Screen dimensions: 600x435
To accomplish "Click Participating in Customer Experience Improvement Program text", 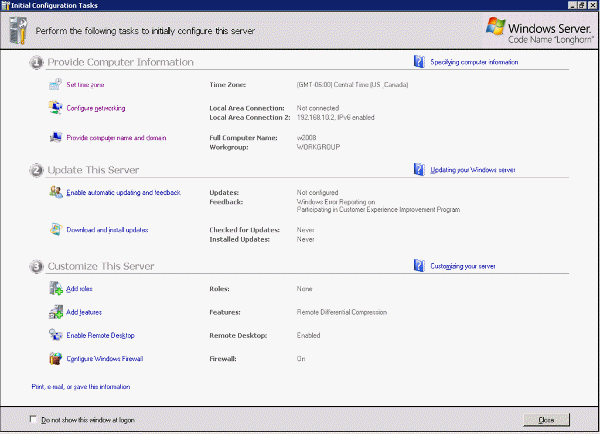I will (x=378, y=210).
